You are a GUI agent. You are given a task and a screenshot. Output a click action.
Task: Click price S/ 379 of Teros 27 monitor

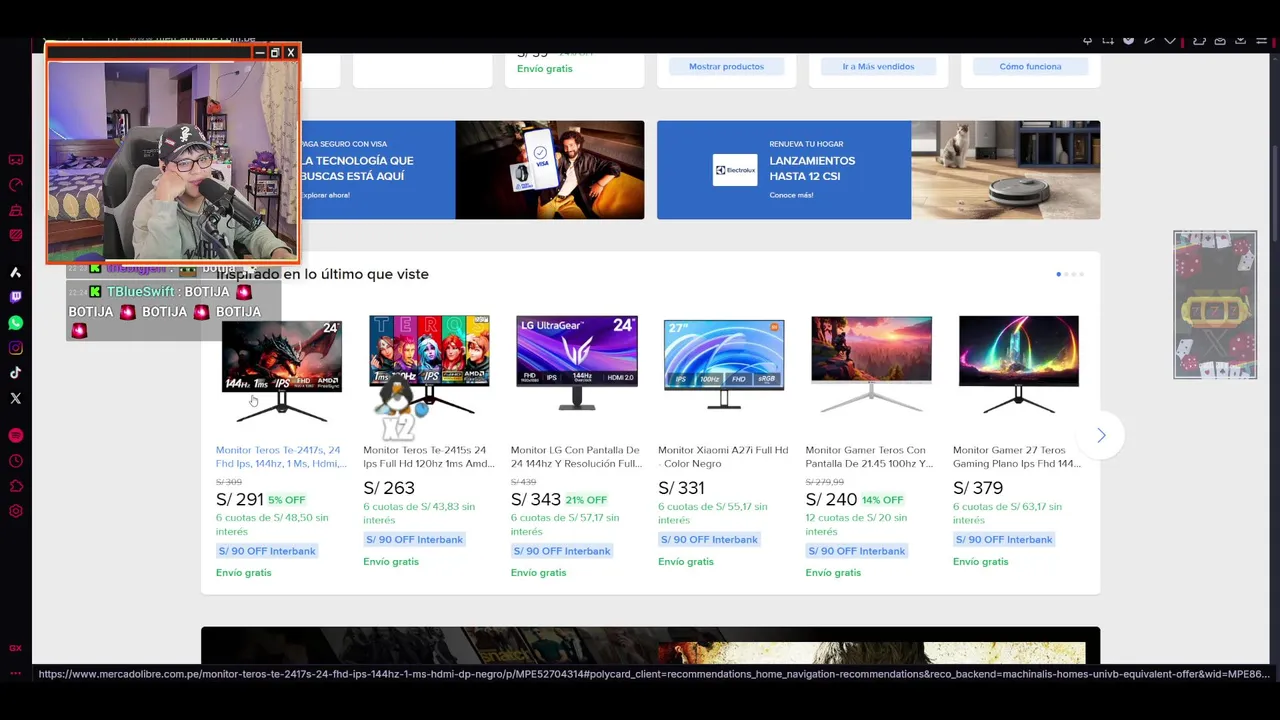tap(978, 488)
